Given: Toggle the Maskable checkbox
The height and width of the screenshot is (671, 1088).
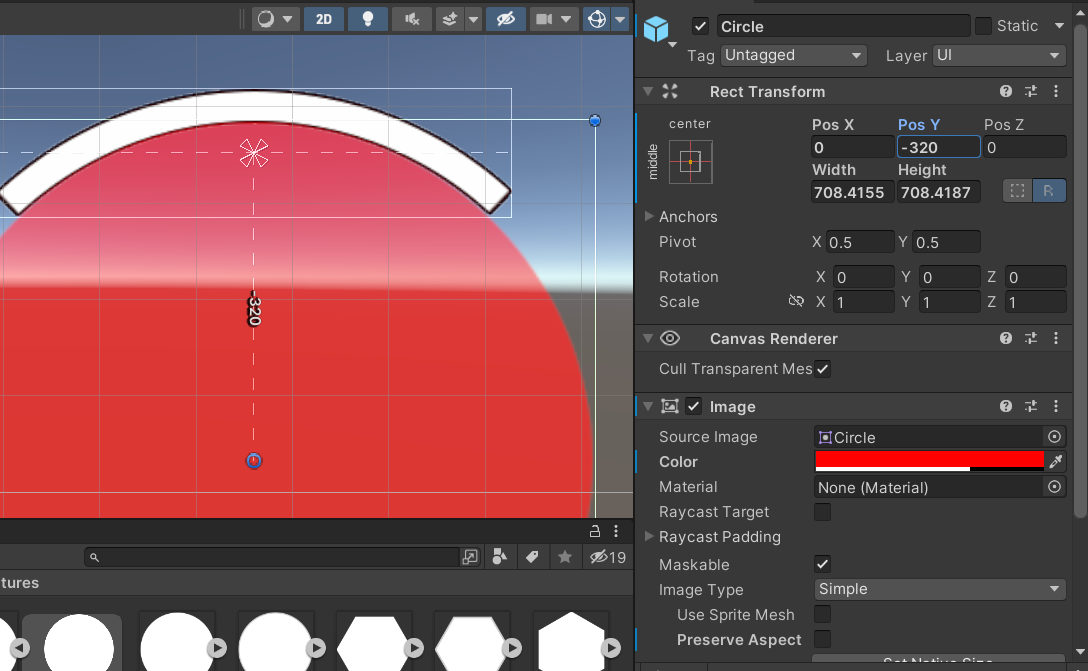Looking at the screenshot, I should (822, 564).
